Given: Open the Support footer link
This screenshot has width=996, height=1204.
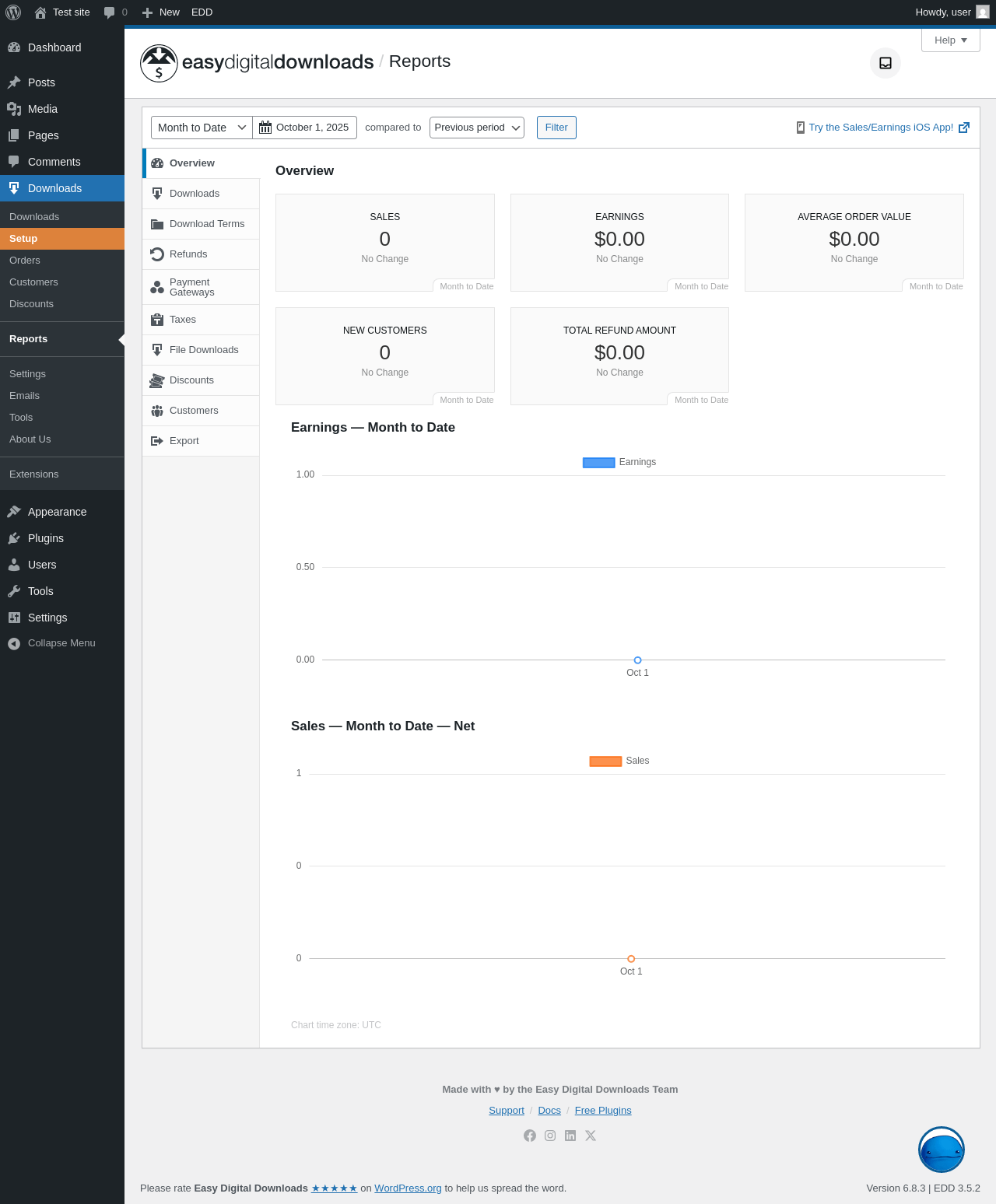Looking at the screenshot, I should pos(507,1111).
